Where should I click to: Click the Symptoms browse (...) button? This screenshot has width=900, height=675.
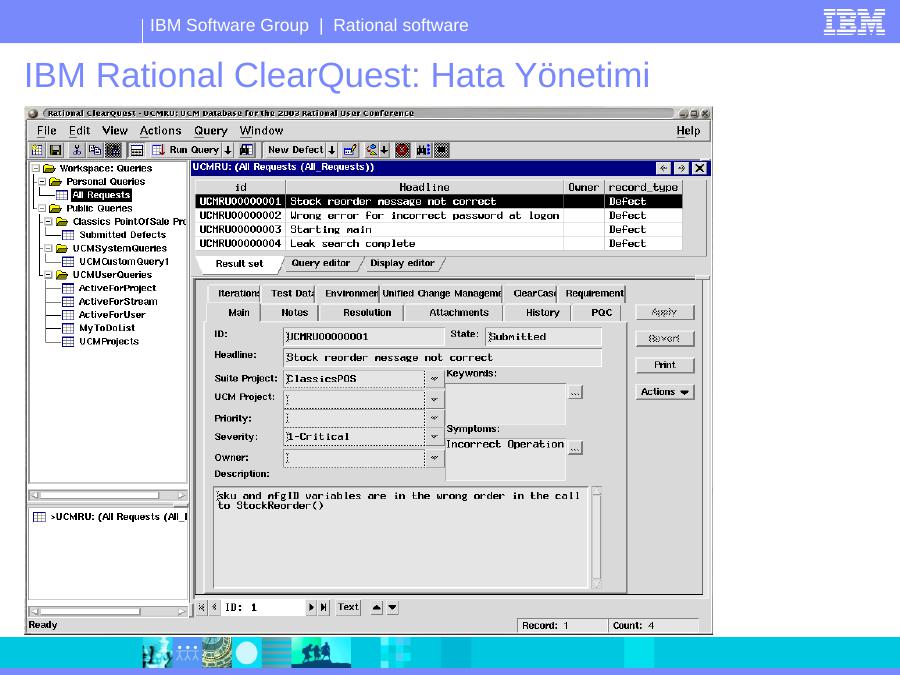click(x=576, y=448)
